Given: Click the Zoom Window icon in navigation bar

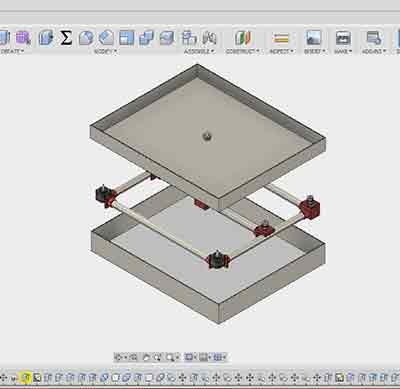Looking at the screenshot, I should pyautogui.click(x=170, y=357).
